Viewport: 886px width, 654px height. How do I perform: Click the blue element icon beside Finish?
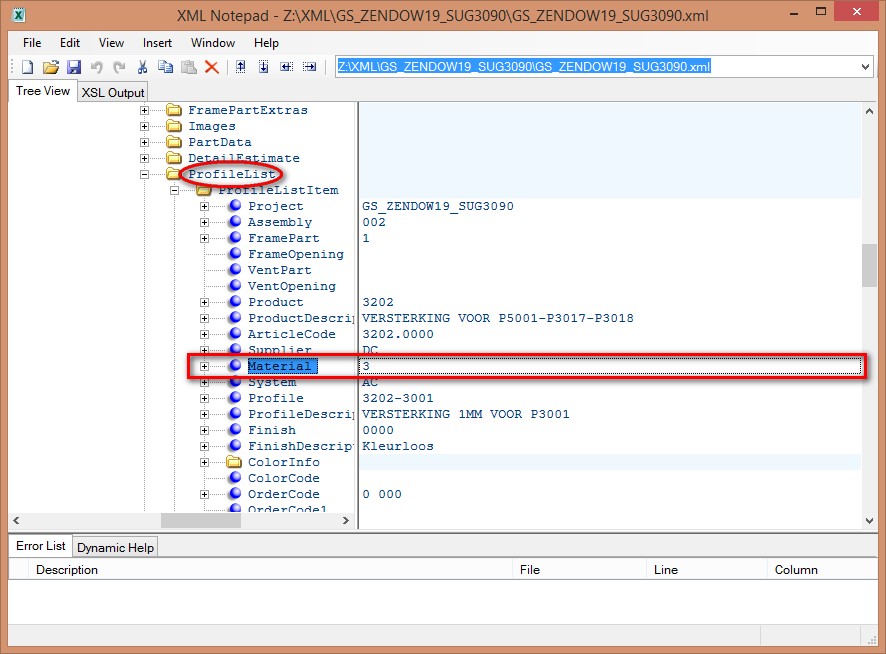click(235, 430)
